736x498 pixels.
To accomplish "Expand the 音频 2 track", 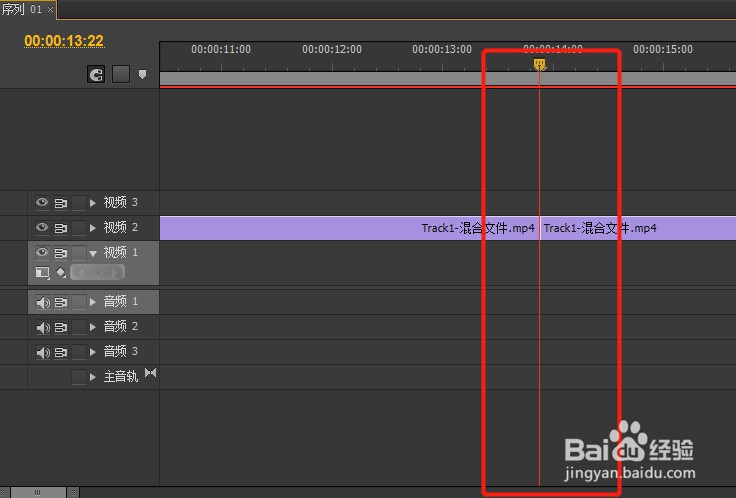I will tap(92, 327).
